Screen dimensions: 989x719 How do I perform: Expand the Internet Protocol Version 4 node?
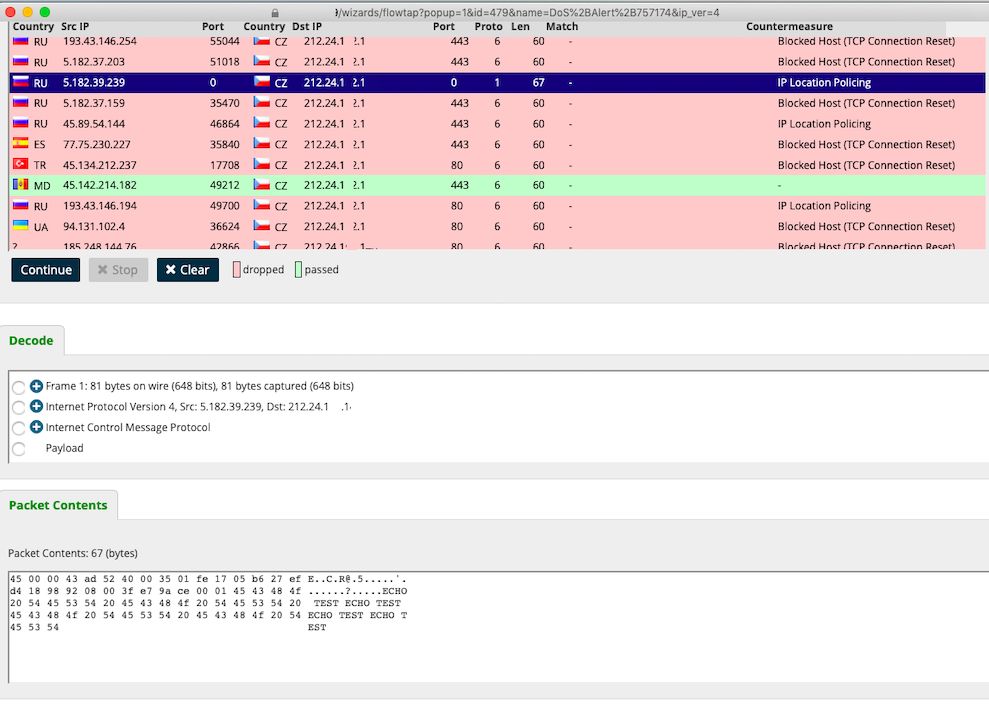point(37,407)
